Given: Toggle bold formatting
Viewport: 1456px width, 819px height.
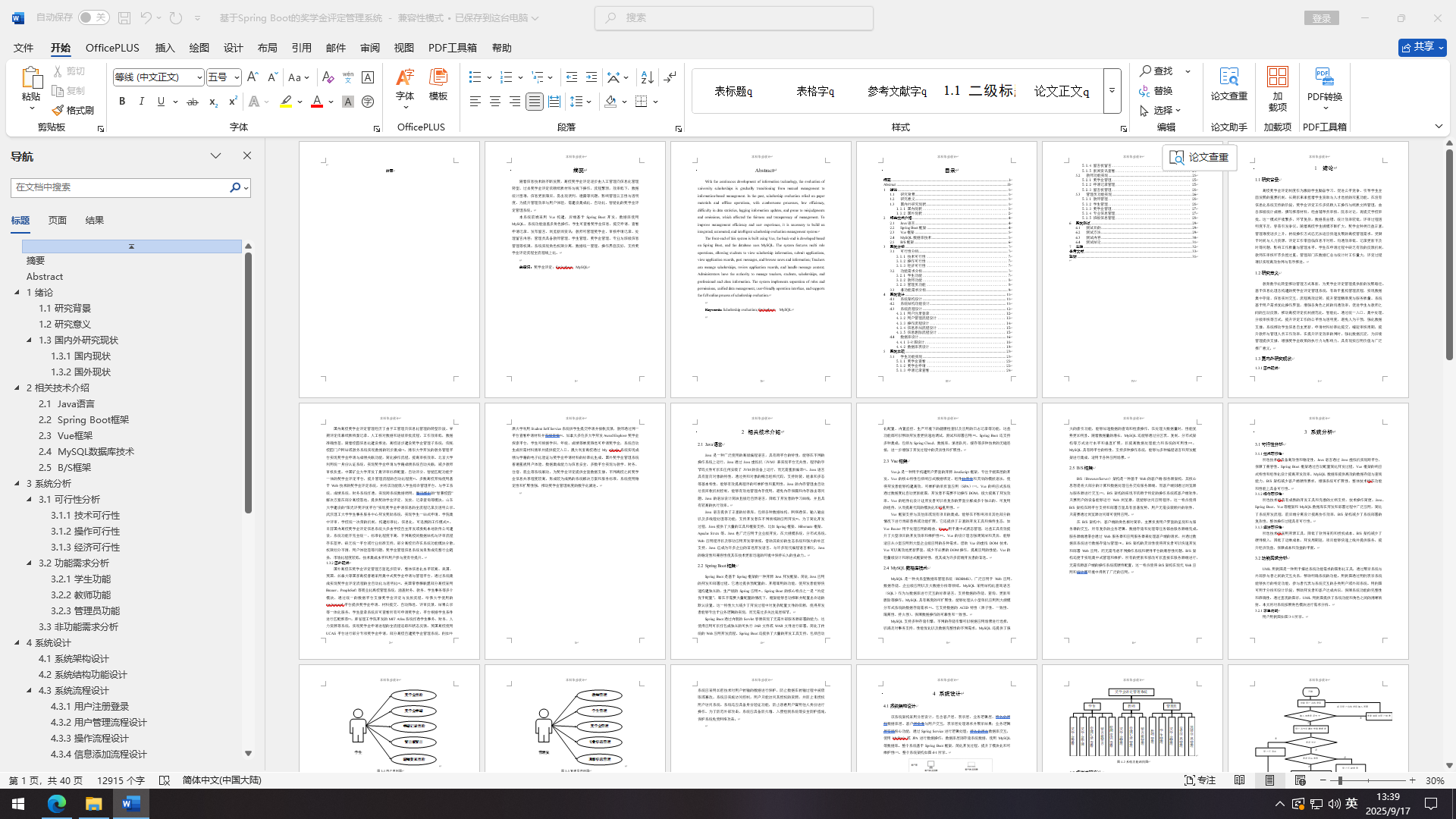Looking at the screenshot, I should pyautogui.click(x=122, y=102).
